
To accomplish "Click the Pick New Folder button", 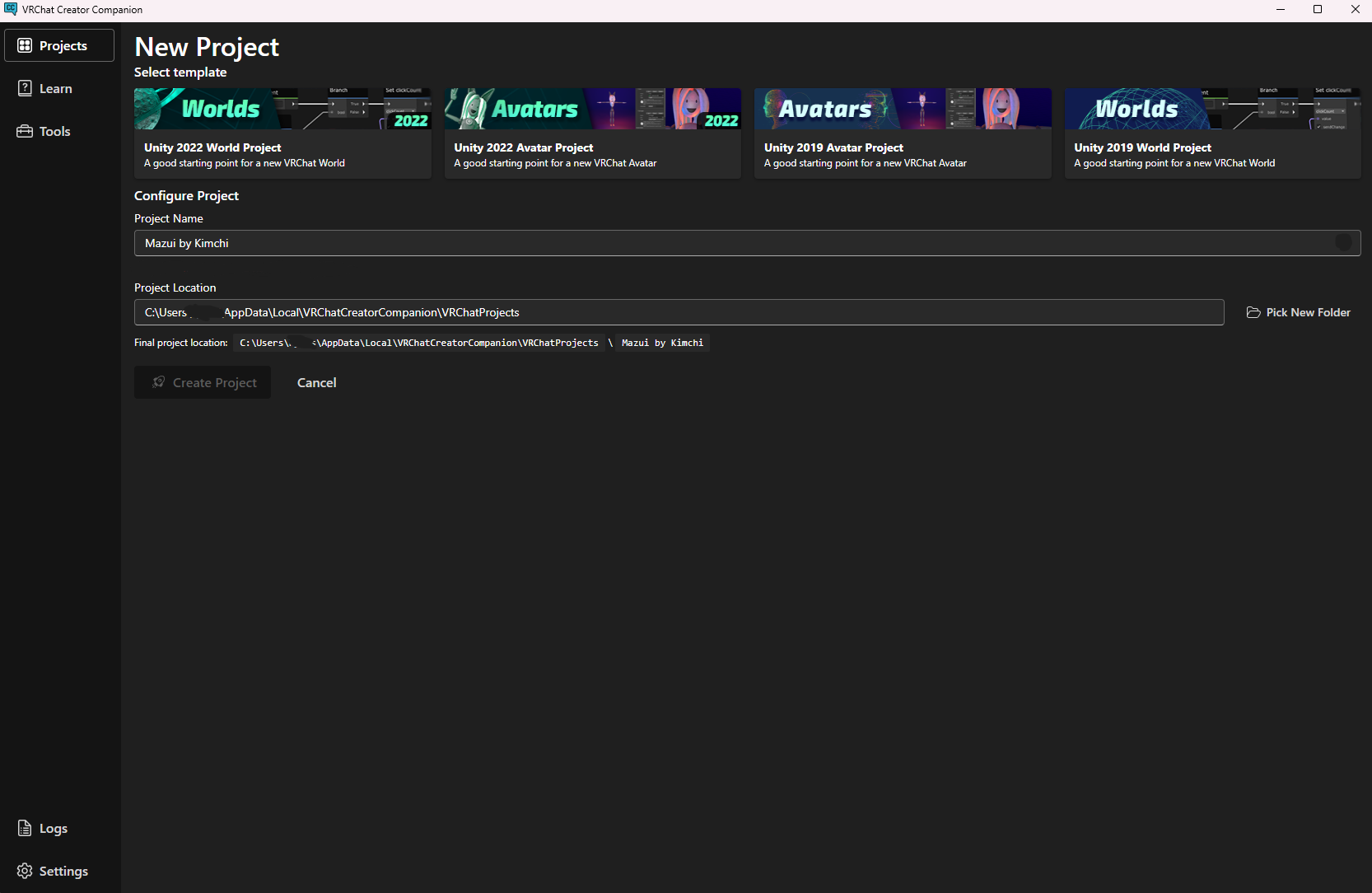I will 1299,312.
